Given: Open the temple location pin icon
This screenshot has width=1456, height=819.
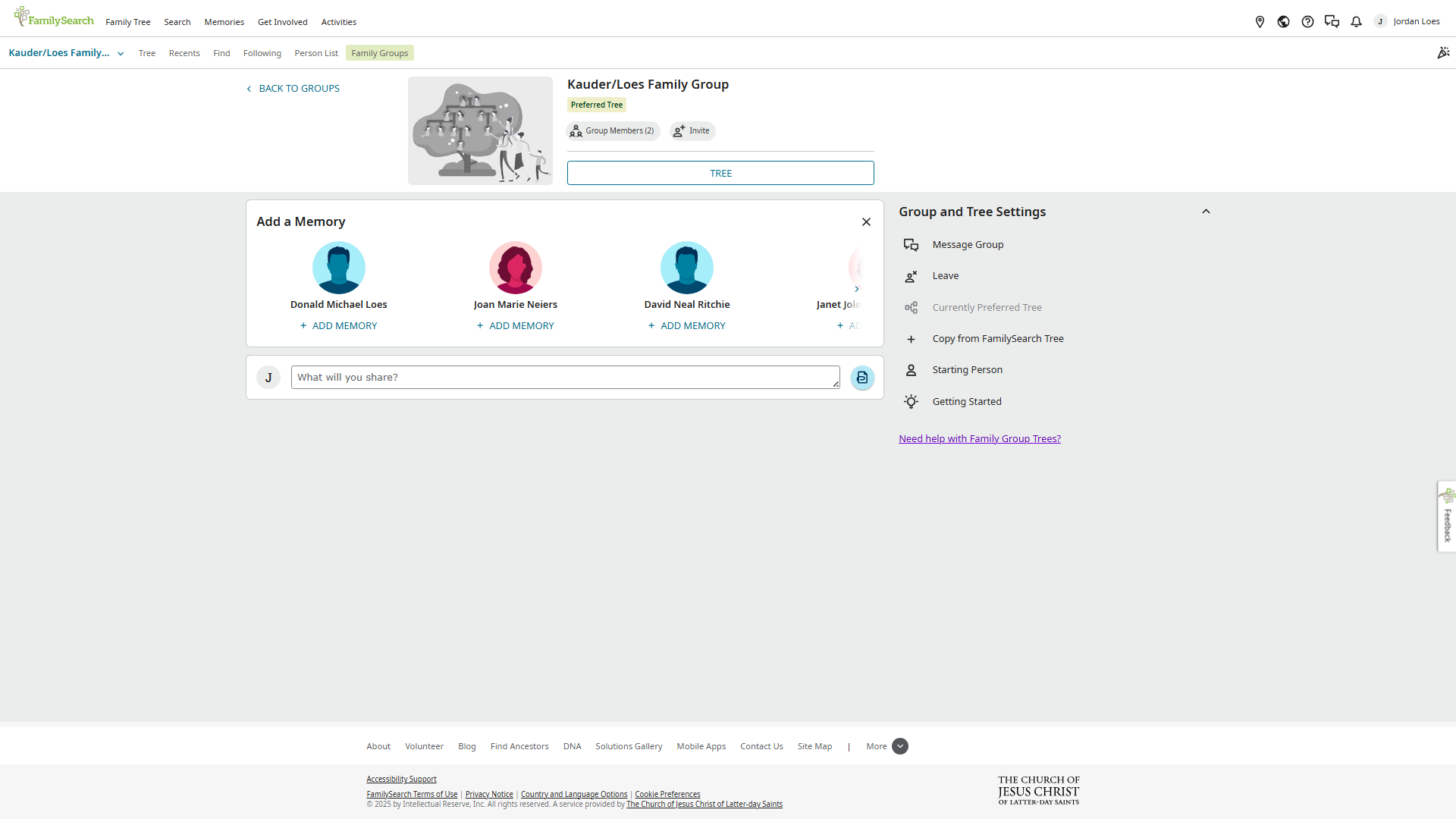Looking at the screenshot, I should [x=1260, y=22].
